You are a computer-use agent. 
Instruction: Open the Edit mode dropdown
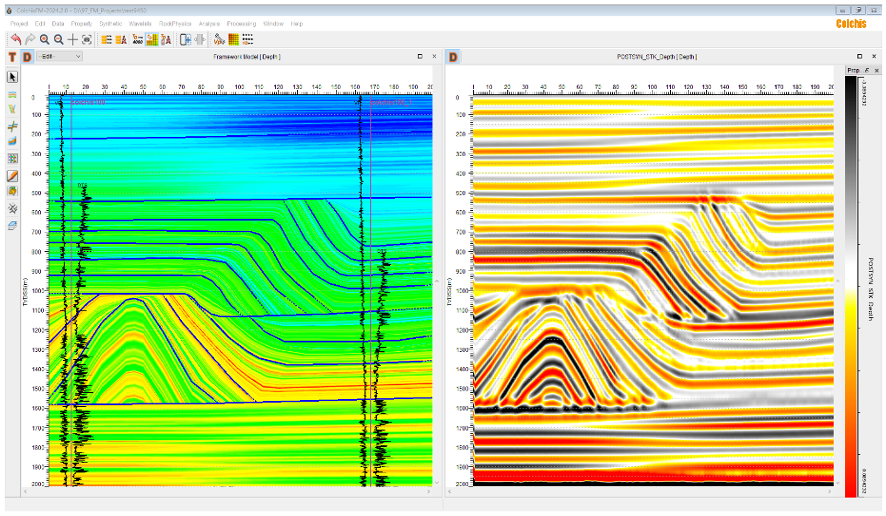tap(59, 57)
